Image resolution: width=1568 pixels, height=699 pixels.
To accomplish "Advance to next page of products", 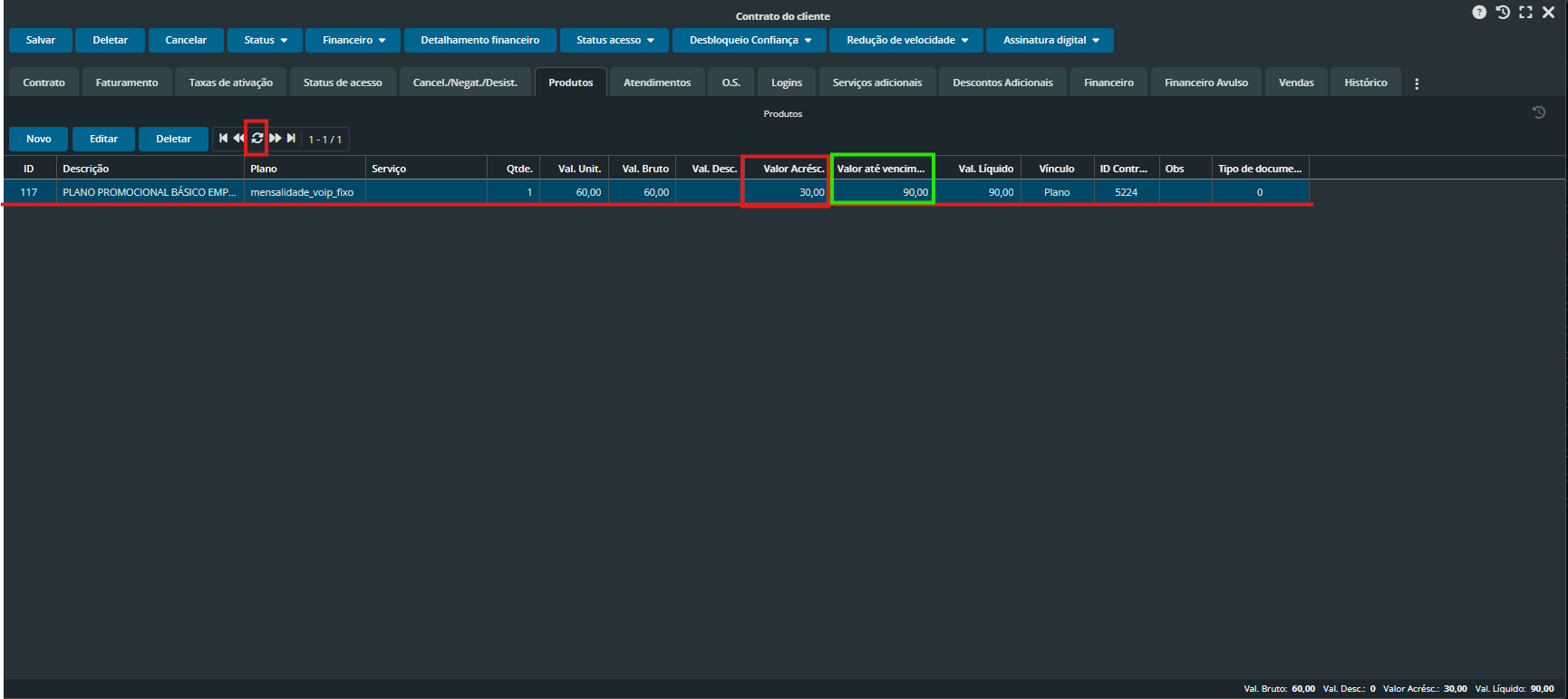I will click(276, 139).
